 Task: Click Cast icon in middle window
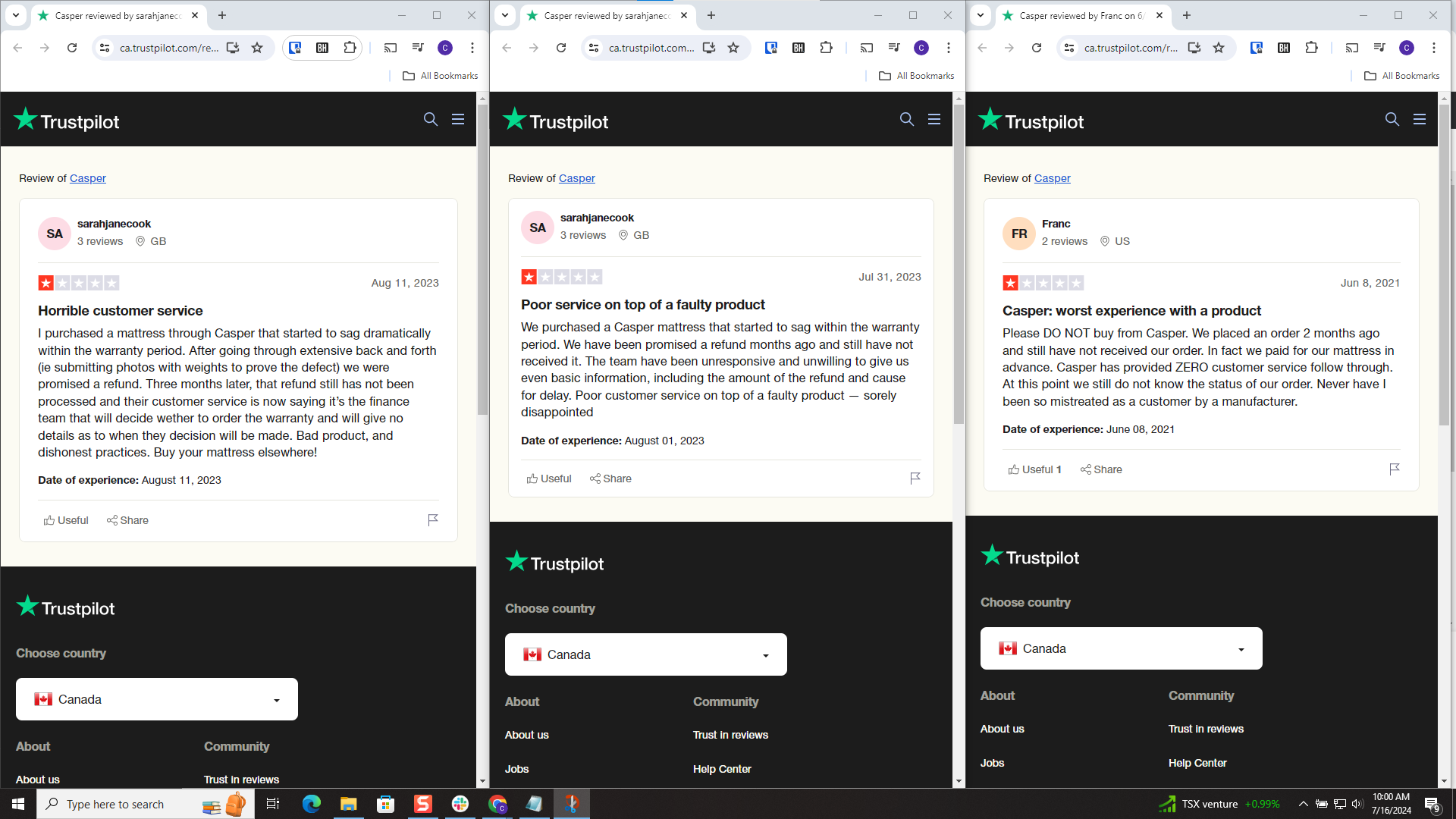[x=867, y=48]
